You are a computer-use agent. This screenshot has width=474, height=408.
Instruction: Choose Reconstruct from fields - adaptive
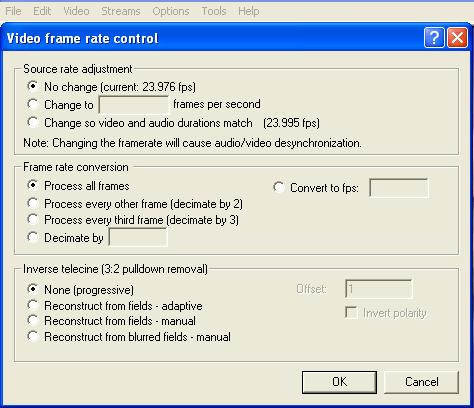tap(33, 305)
